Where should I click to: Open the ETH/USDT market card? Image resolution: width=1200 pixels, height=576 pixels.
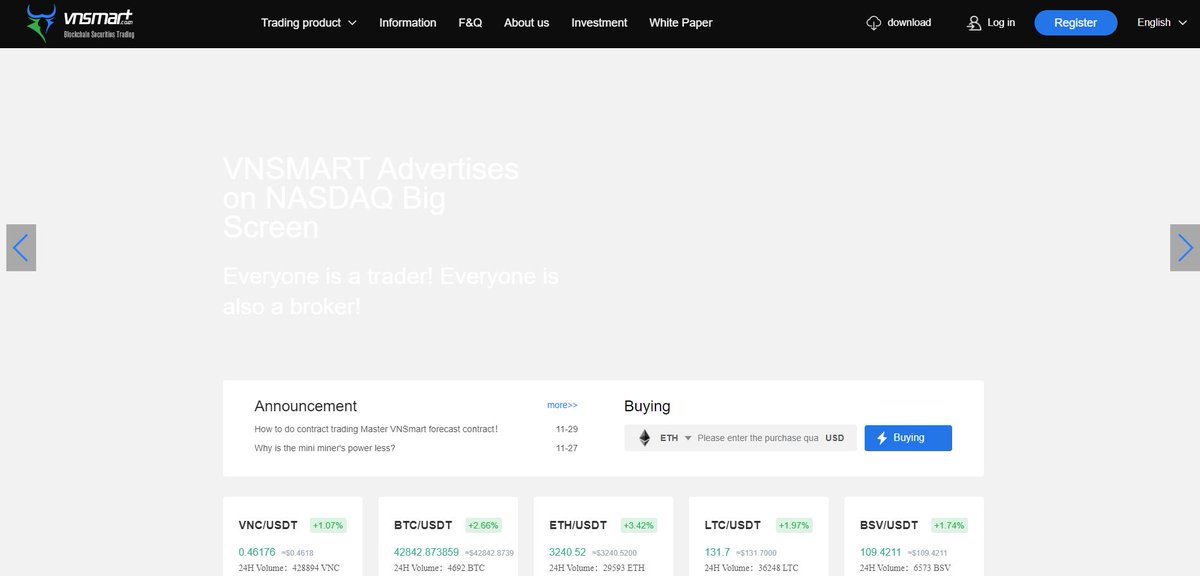[603, 537]
